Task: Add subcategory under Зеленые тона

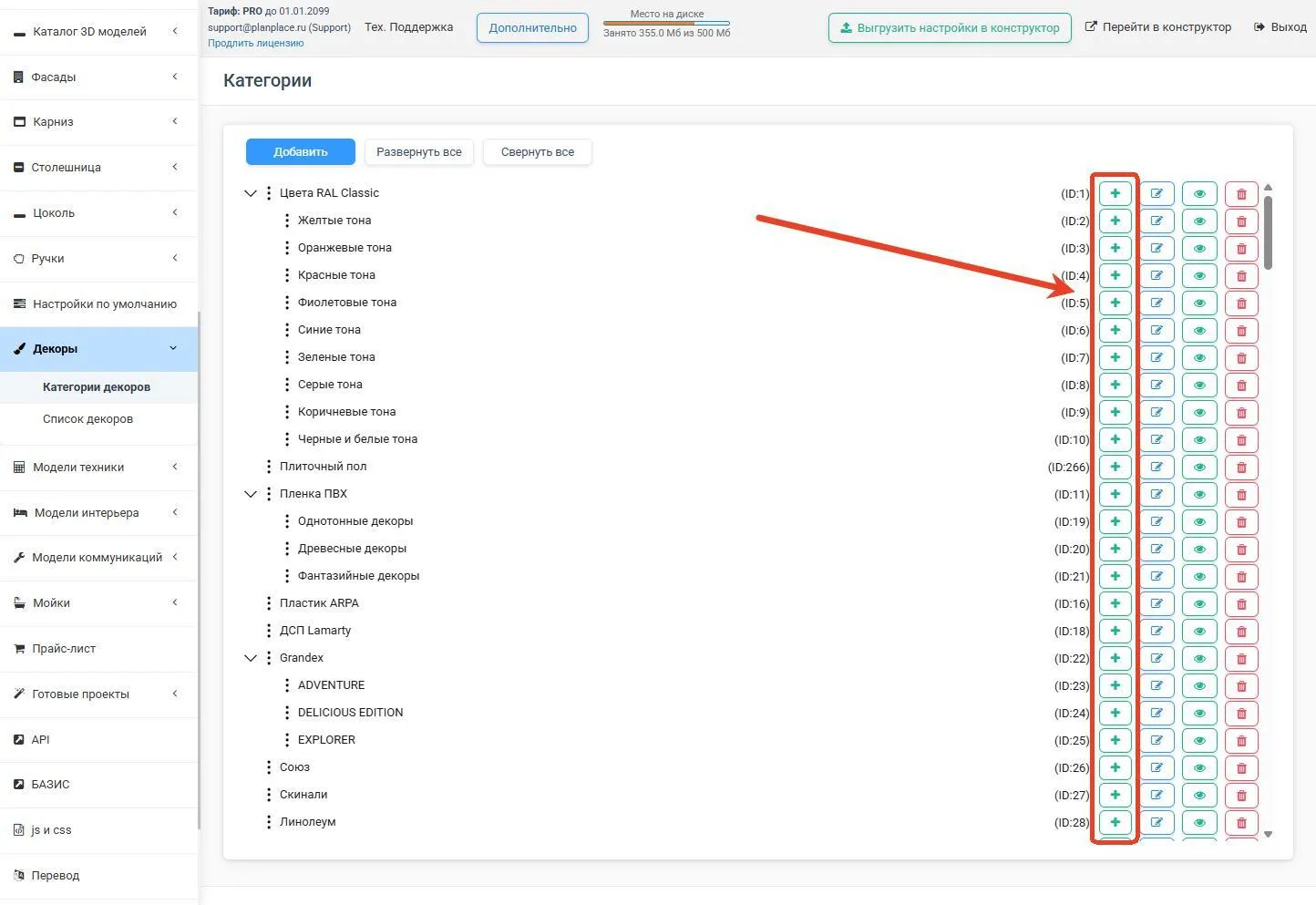Action: click(x=1115, y=357)
